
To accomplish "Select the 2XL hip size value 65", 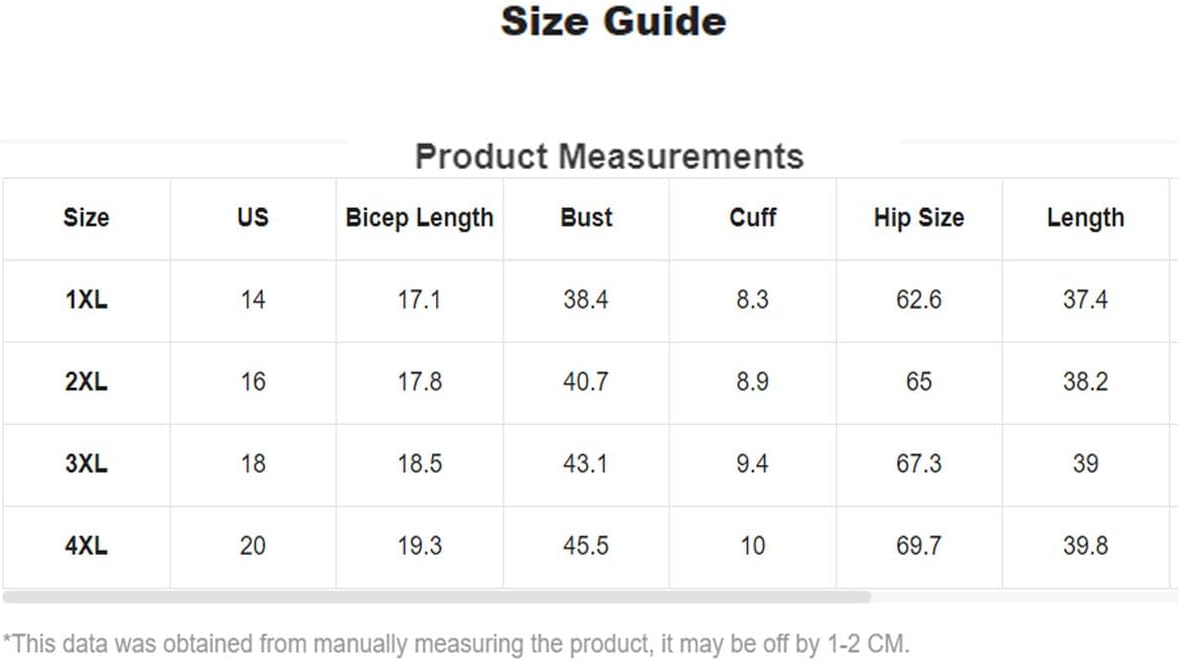I will click(x=919, y=382).
